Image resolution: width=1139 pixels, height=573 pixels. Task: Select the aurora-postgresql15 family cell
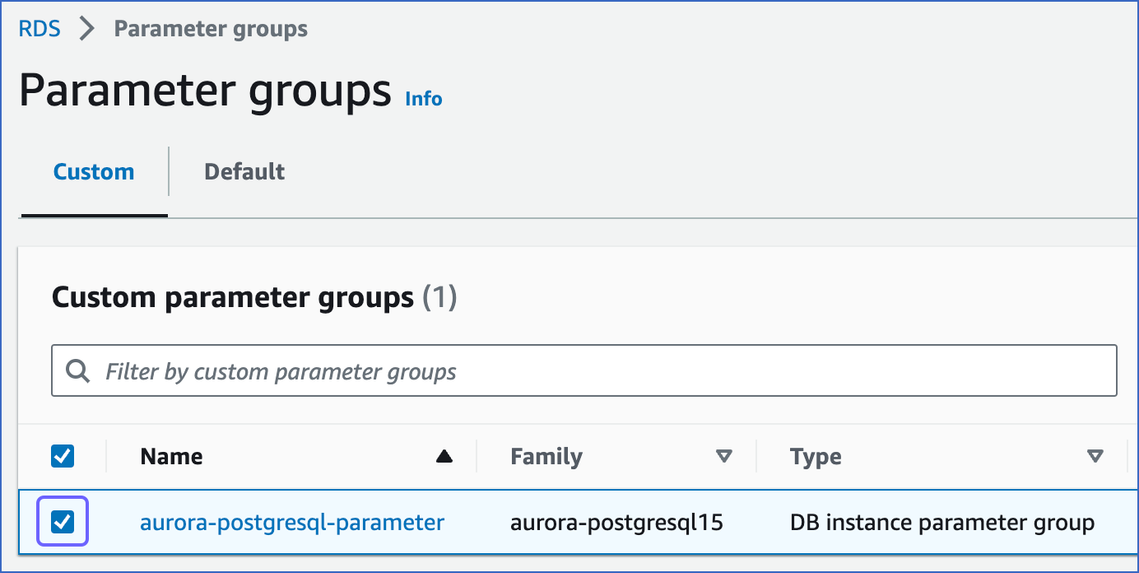tap(617, 522)
